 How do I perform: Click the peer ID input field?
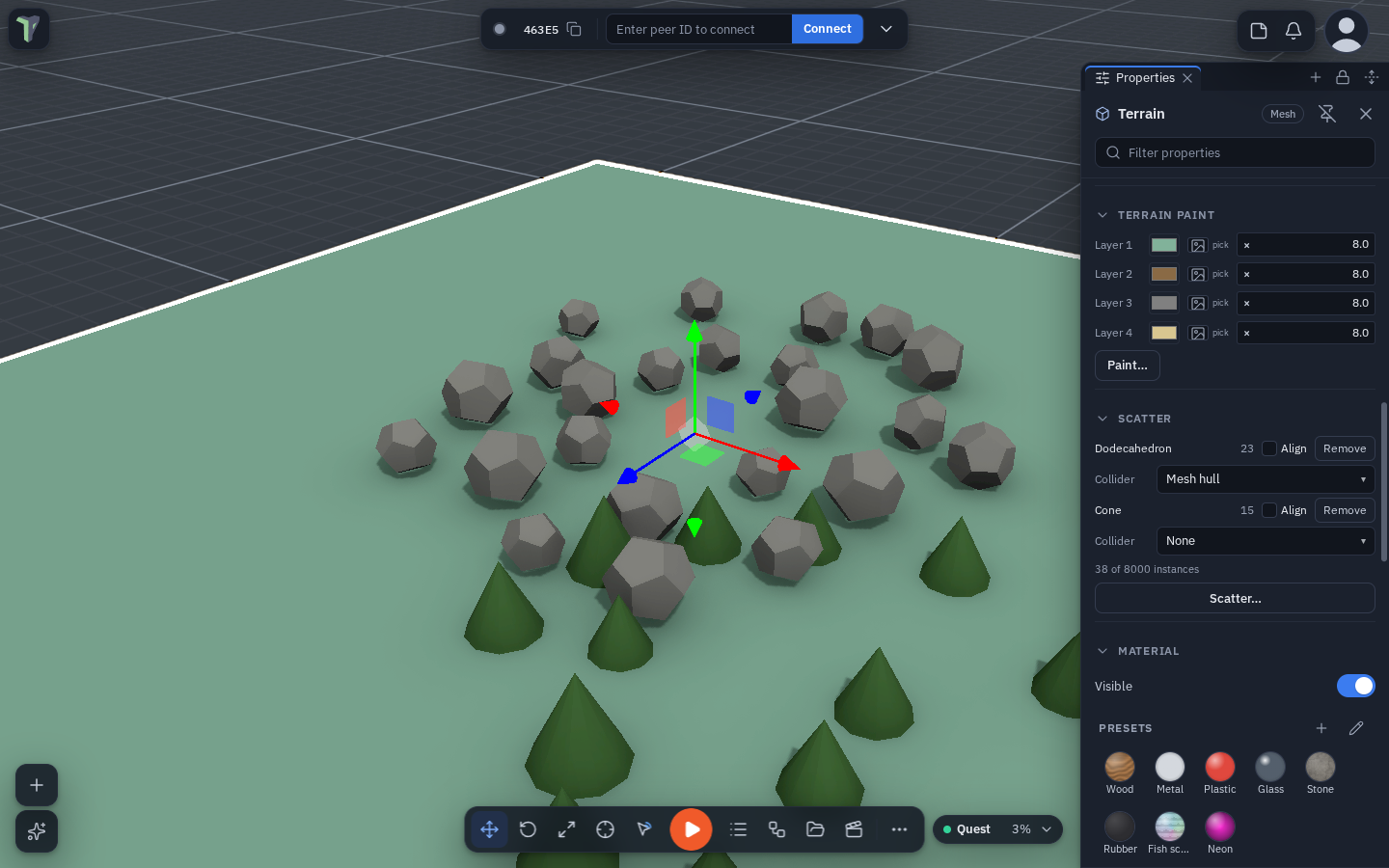click(x=699, y=29)
